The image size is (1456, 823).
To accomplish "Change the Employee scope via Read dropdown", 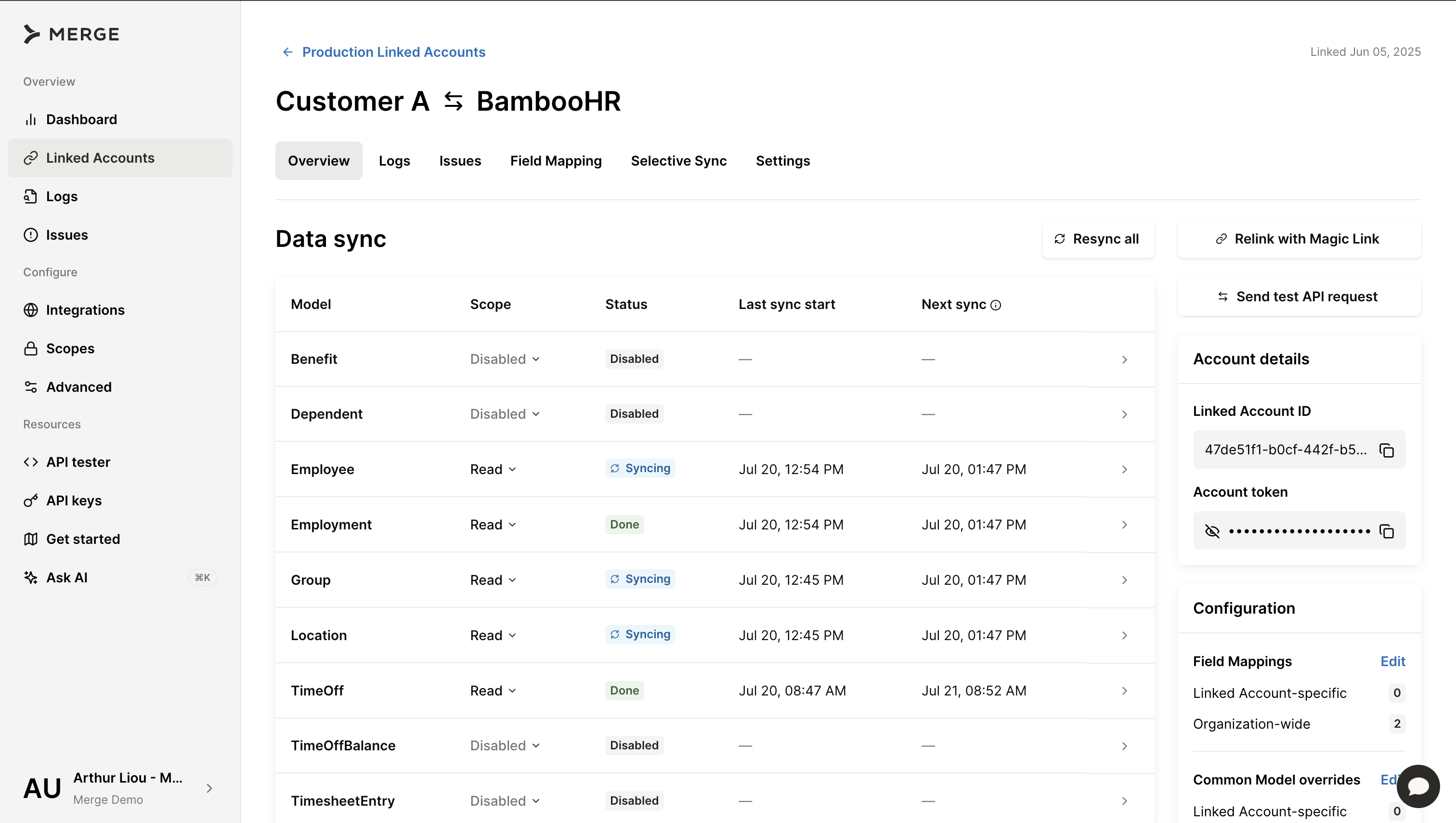I will [492, 469].
